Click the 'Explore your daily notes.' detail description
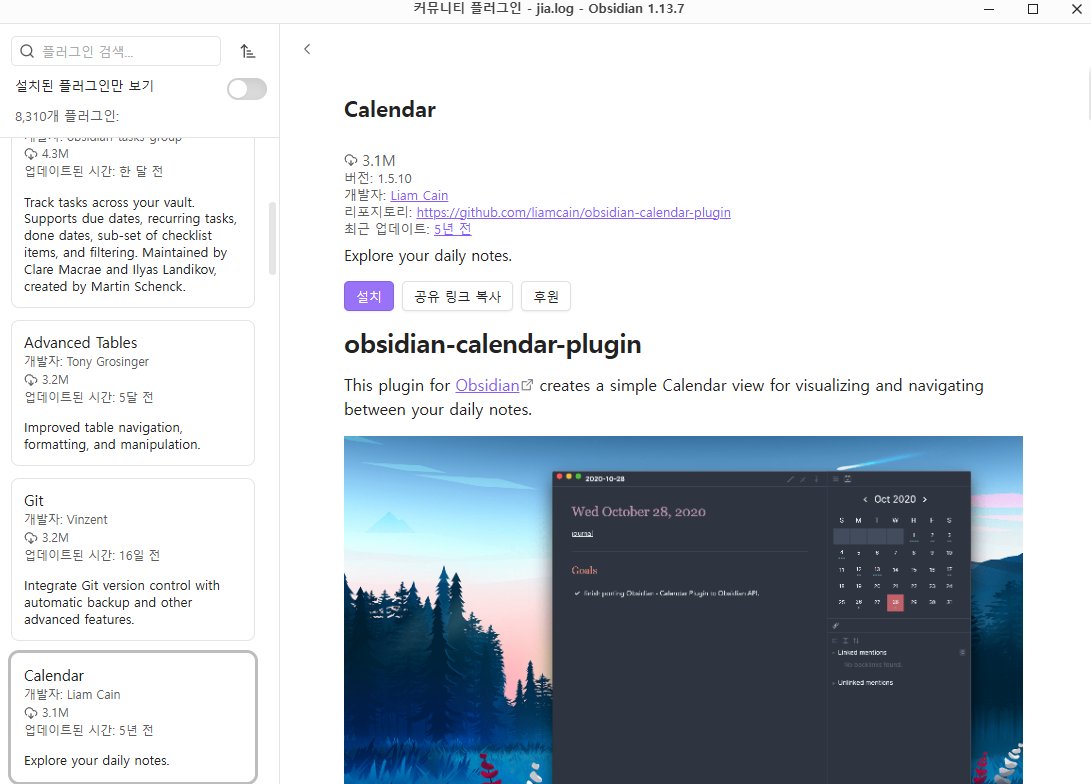This screenshot has width=1091, height=784. pyautogui.click(x=428, y=256)
